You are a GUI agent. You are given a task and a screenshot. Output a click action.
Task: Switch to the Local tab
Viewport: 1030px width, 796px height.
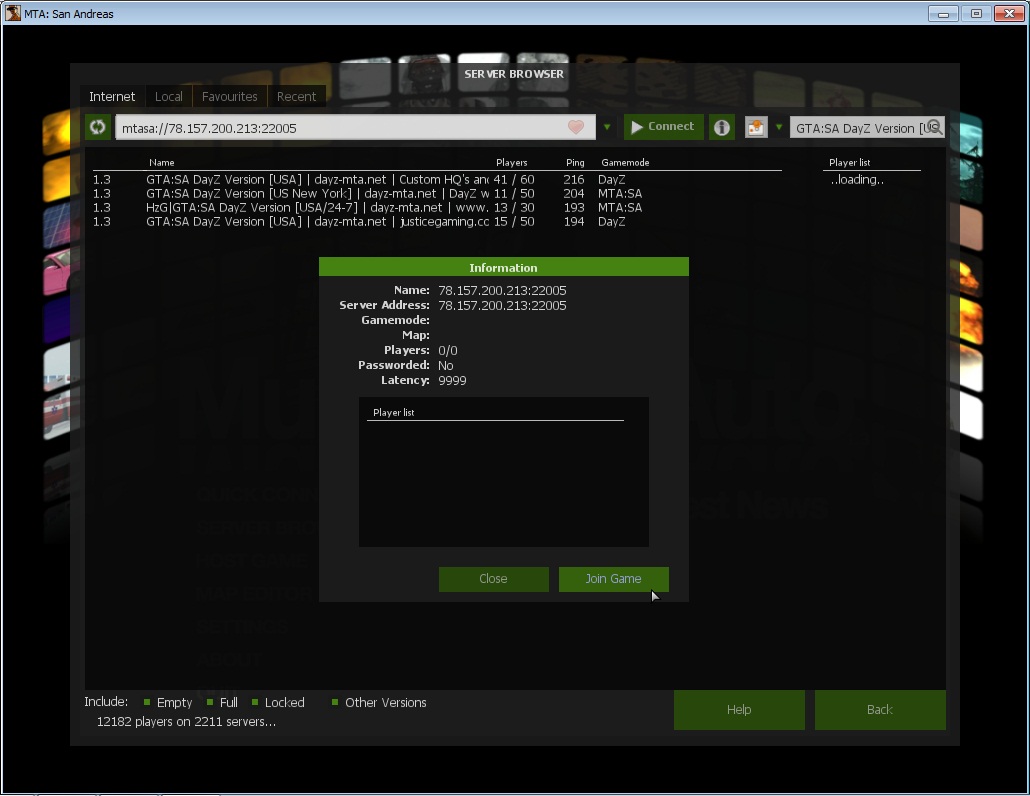[169, 97]
